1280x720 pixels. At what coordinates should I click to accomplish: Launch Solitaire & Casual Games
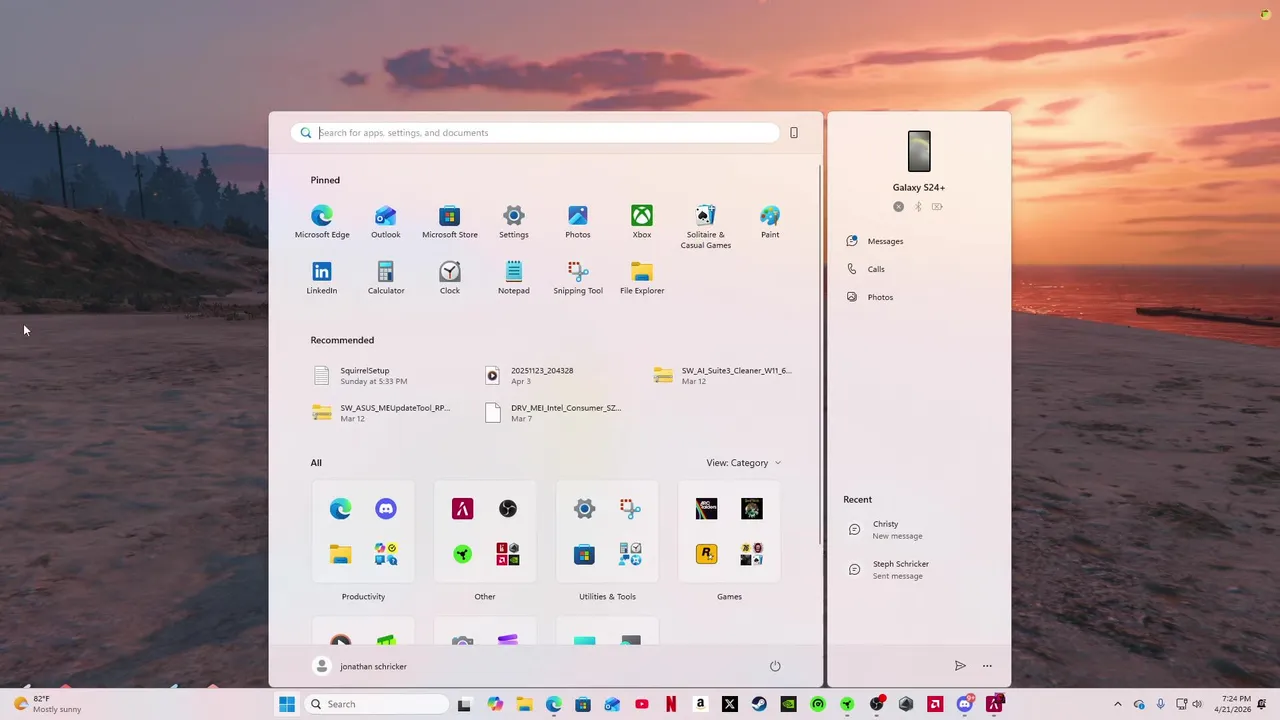pos(706,227)
